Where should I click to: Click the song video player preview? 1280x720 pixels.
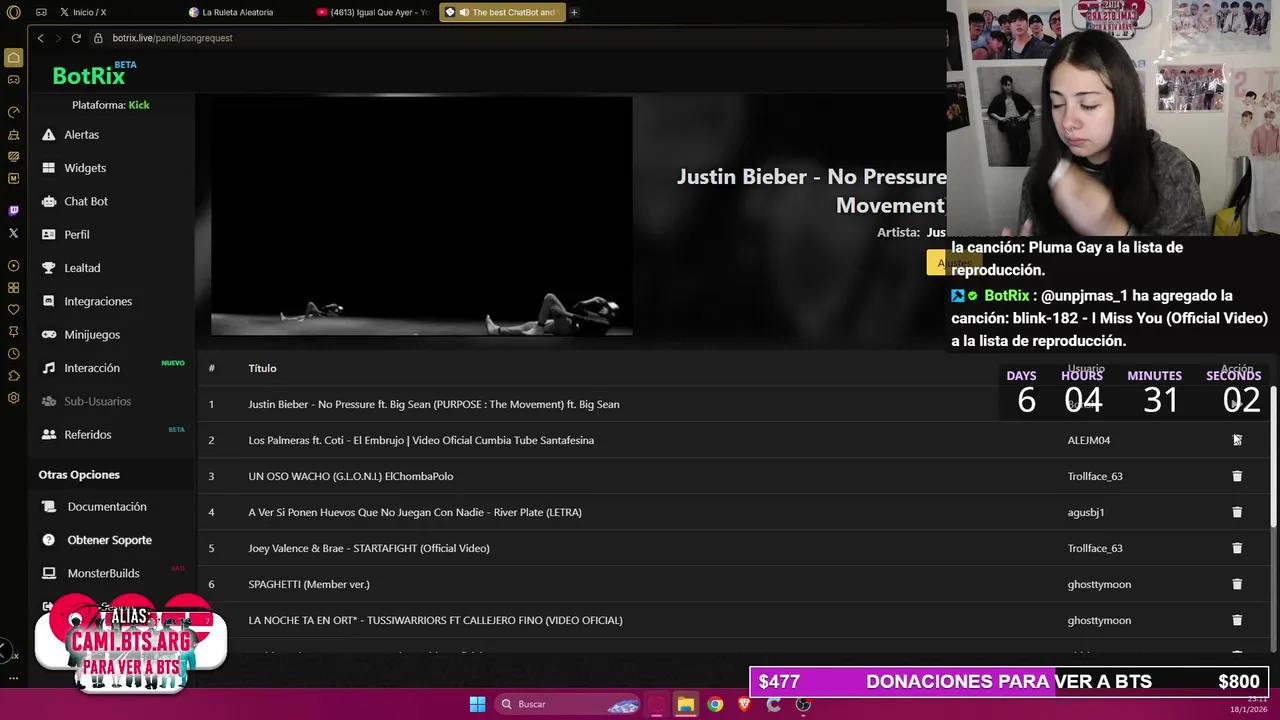(421, 215)
